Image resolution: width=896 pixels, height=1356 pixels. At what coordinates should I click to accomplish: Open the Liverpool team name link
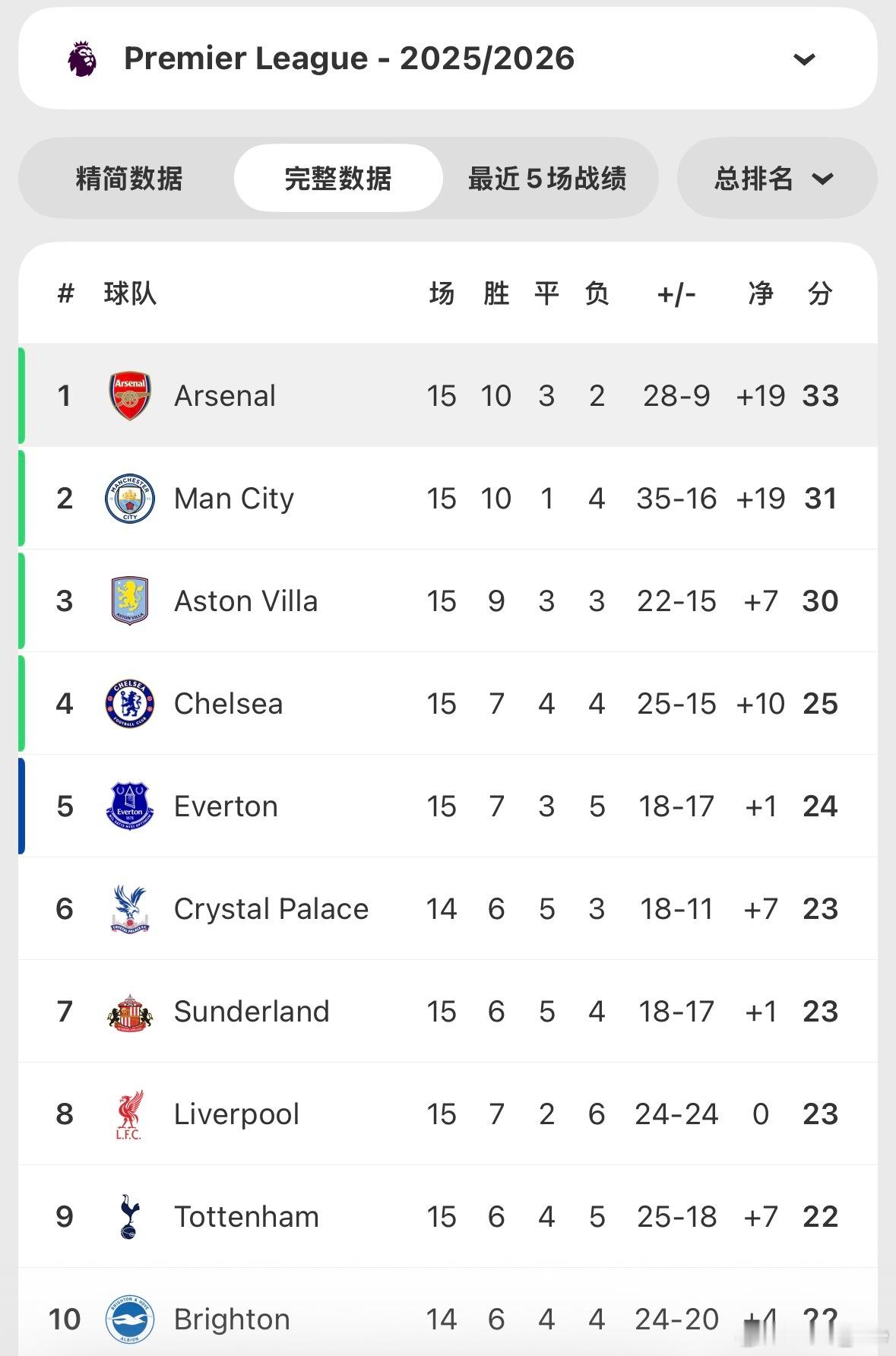[236, 1114]
